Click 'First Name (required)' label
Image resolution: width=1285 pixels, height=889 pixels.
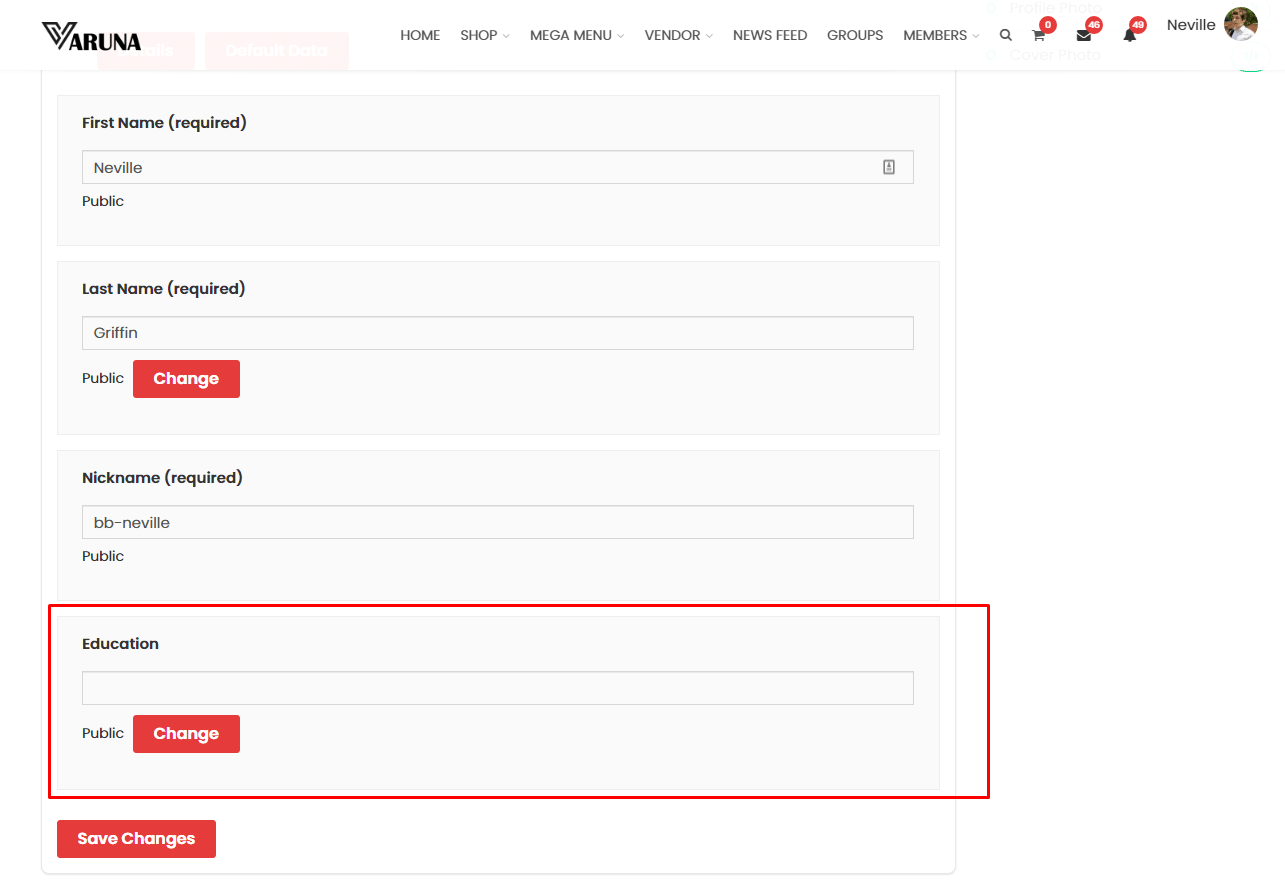pyautogui.click(x=164, y=123)
